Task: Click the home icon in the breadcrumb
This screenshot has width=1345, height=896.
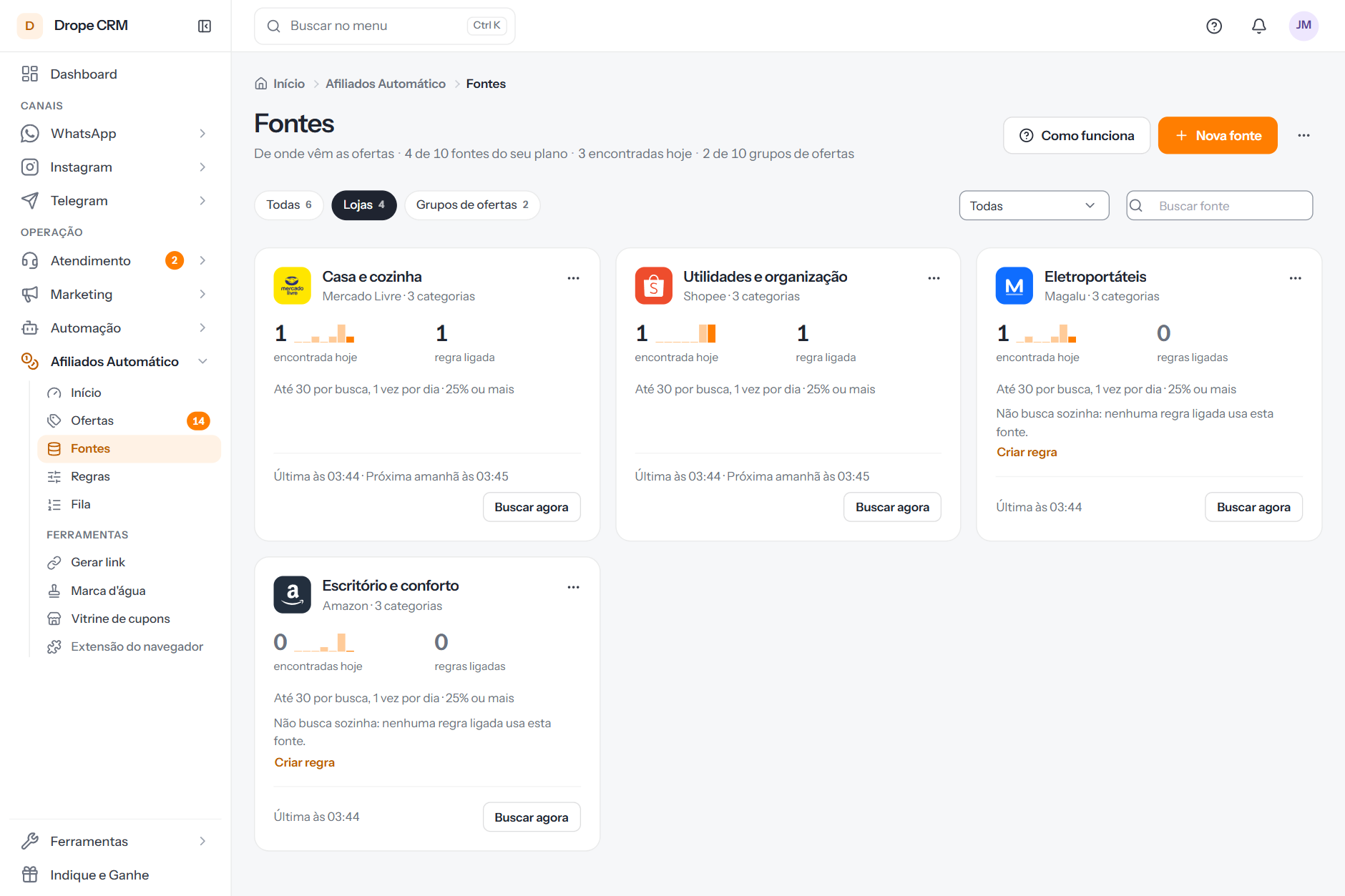Action: 261,84
